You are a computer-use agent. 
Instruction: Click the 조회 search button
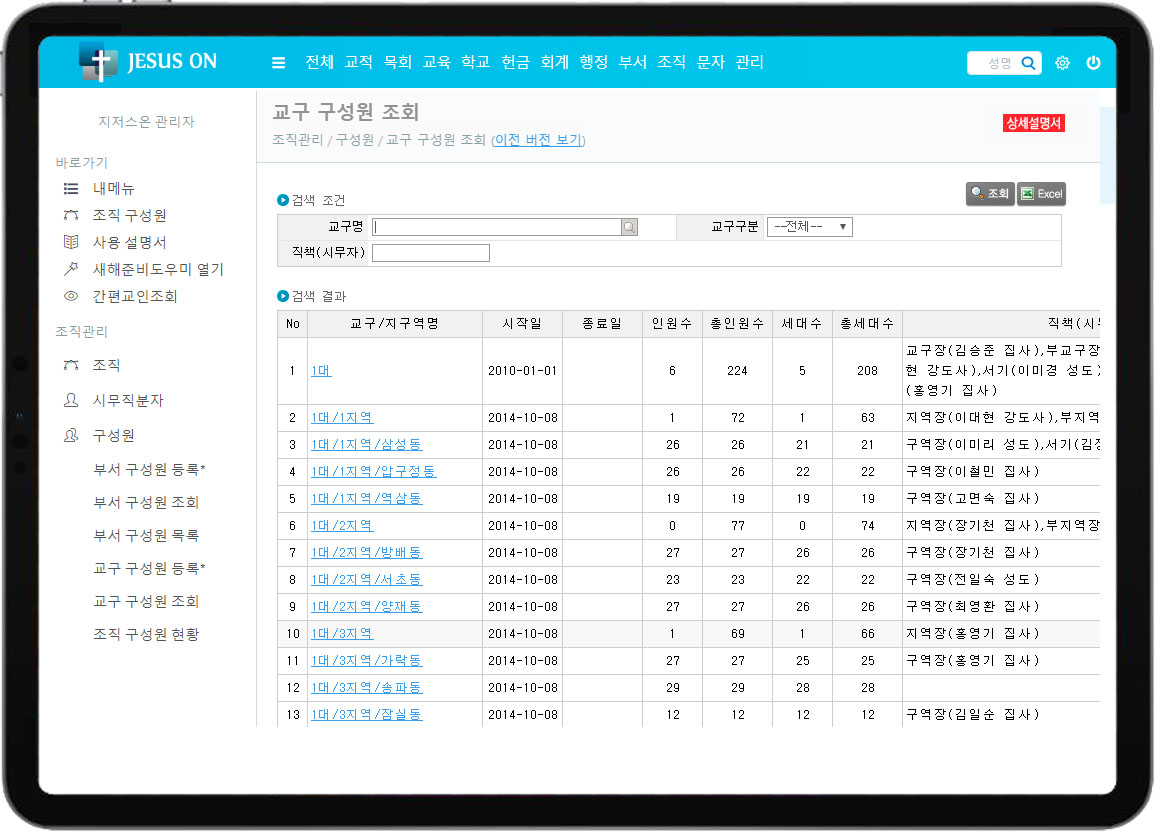tap(990, 194)
